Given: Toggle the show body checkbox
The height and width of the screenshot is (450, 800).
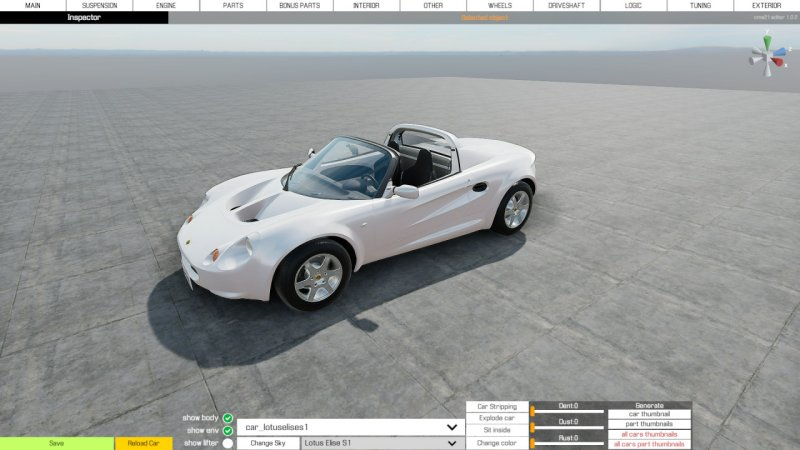Looking at the screenshot, I should (228, 418).
